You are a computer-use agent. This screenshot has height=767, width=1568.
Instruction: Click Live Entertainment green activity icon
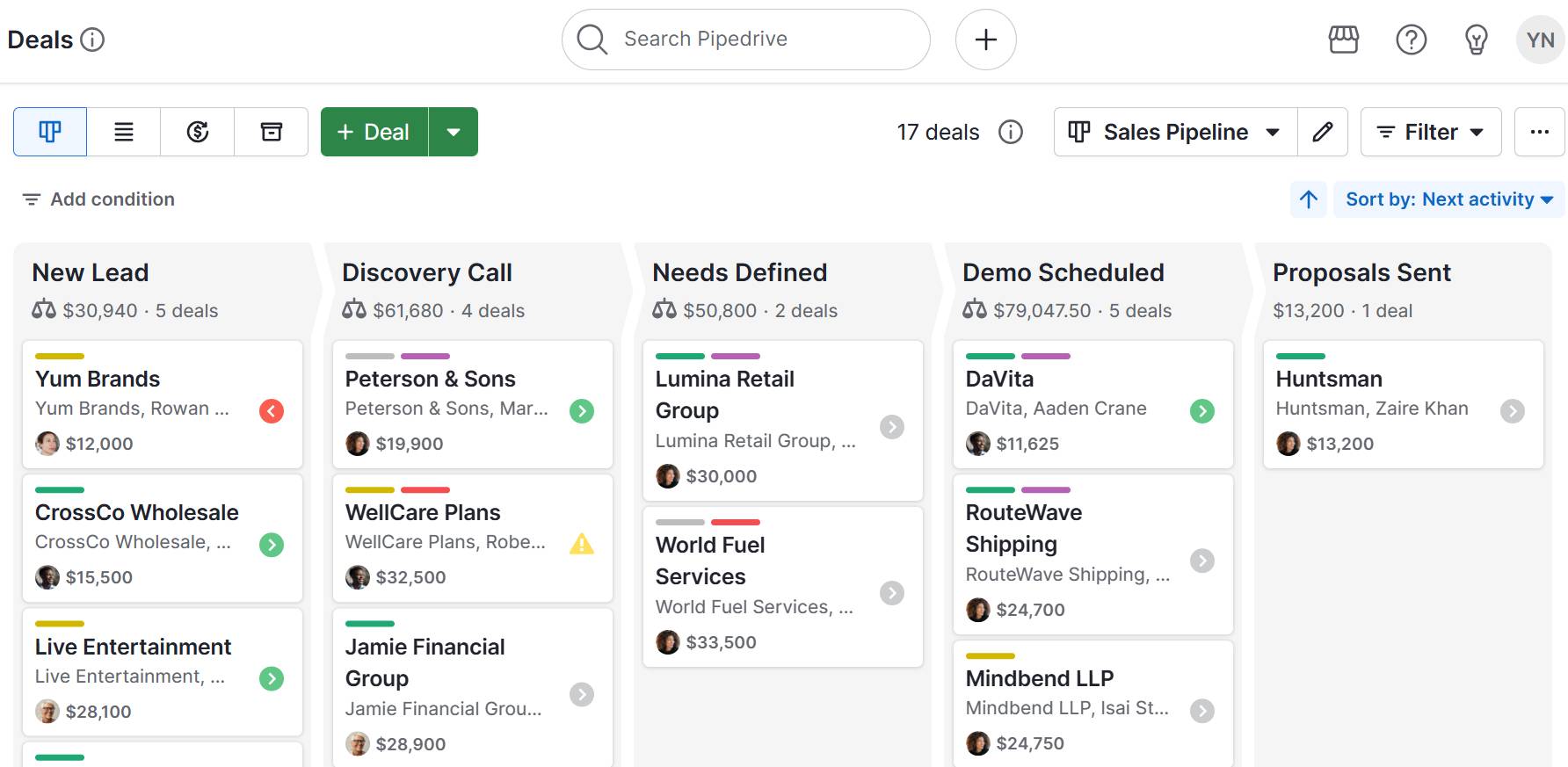[x=272, y=678]
